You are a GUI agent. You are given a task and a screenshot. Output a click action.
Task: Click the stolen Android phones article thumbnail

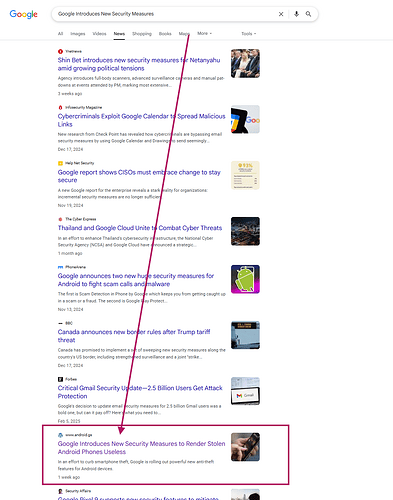click(245, 447)
